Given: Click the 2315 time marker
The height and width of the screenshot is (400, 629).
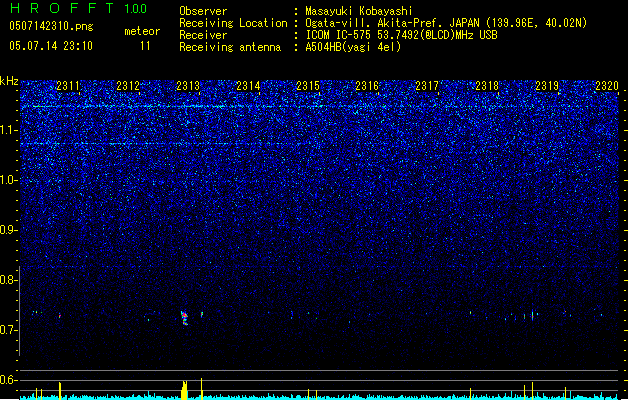Looking at the screenshot, I should 308,86.
